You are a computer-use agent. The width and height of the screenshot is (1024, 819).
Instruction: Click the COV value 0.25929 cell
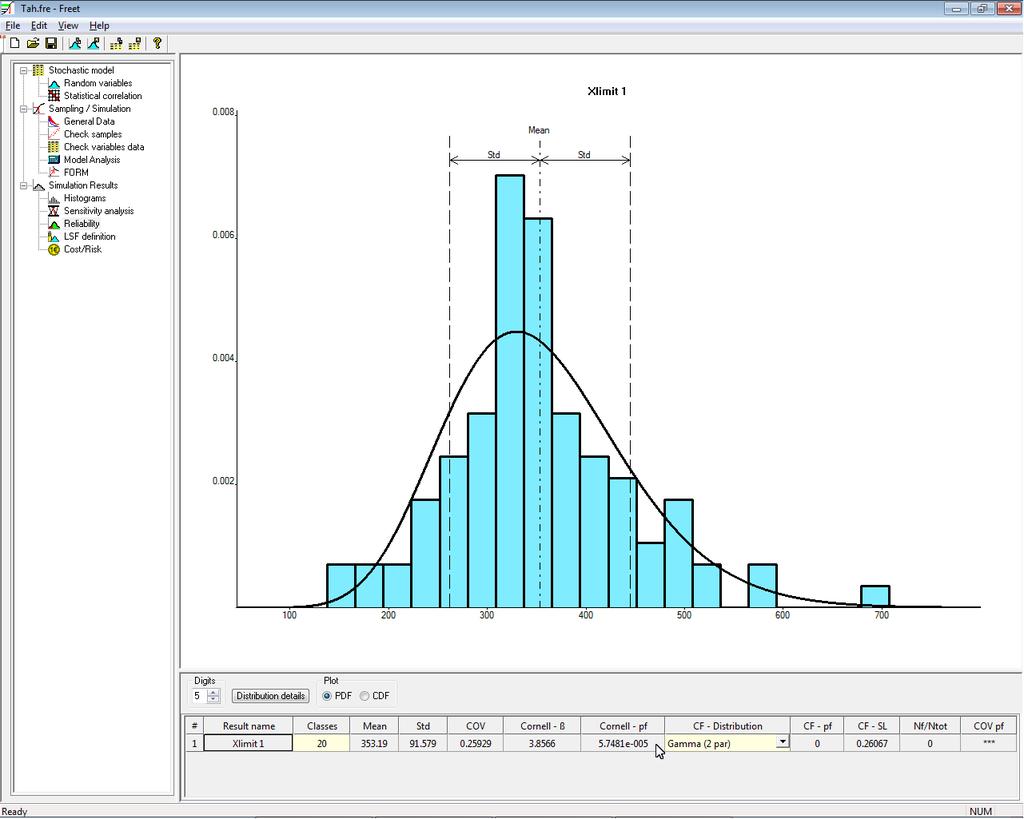coord(475,743)
